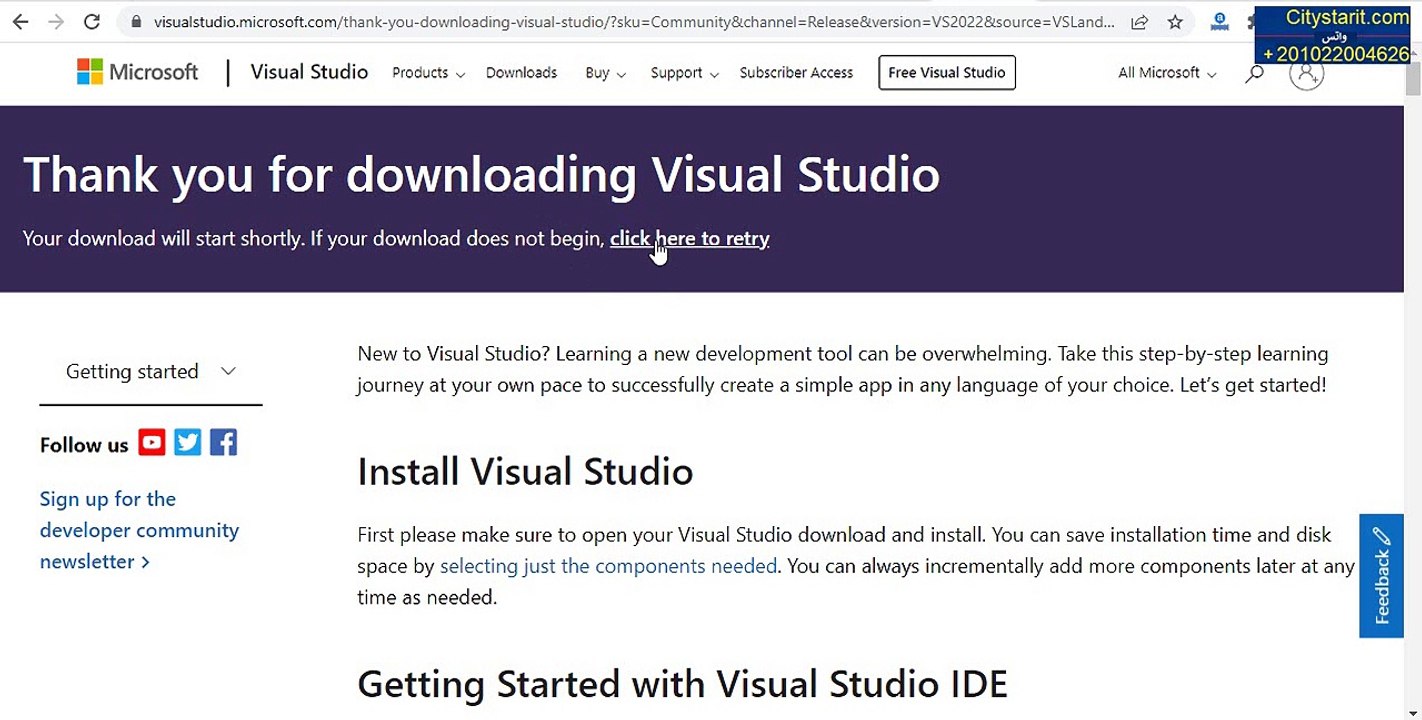Open the Microsoft logo home link
The width and height of the screenshot is (1422, 720).
pos(138,72)
